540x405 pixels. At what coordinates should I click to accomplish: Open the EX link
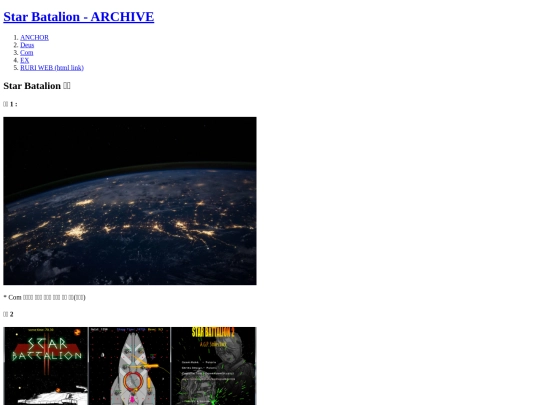25,60
